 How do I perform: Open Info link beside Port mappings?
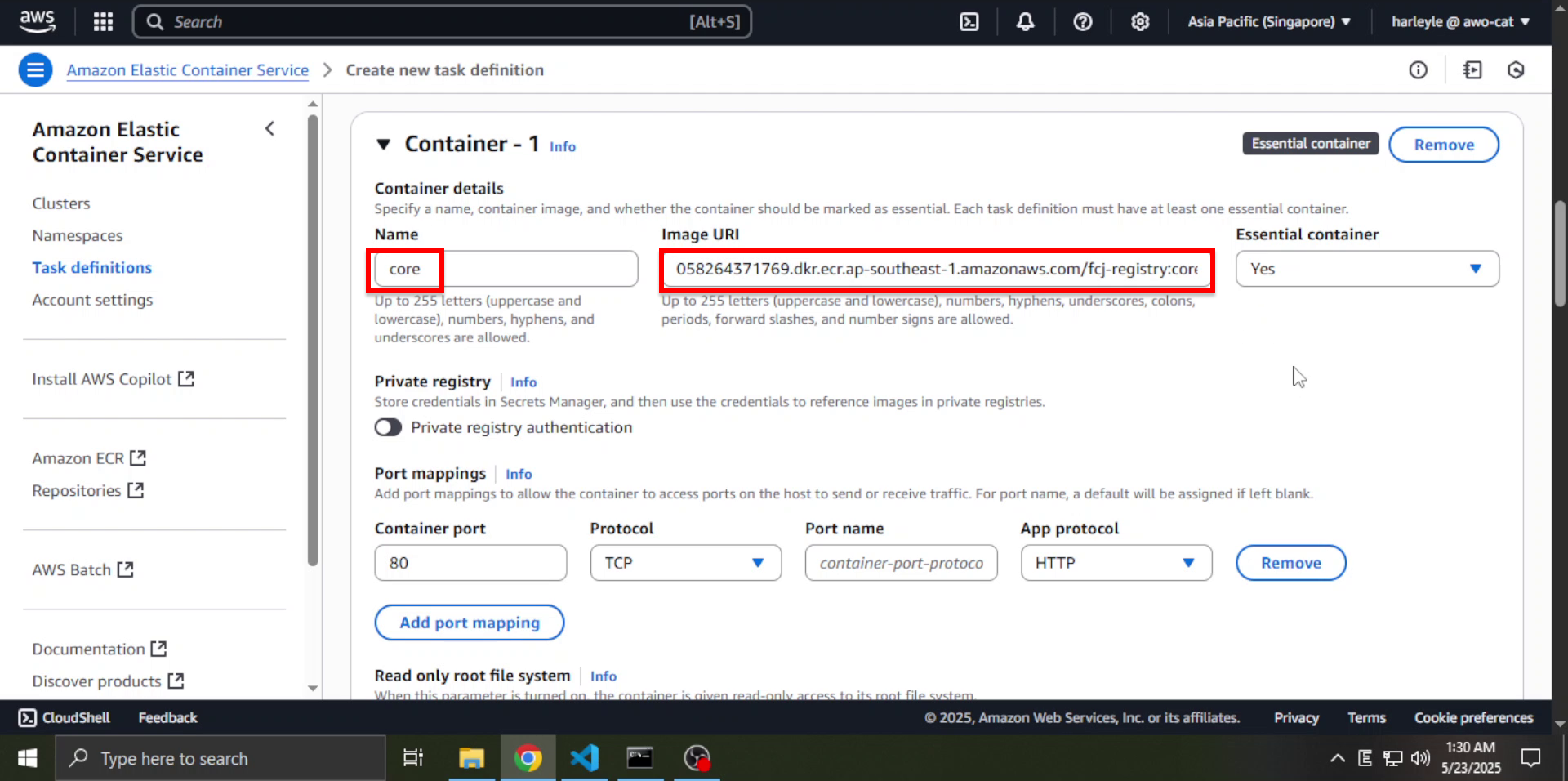(519, 474)
